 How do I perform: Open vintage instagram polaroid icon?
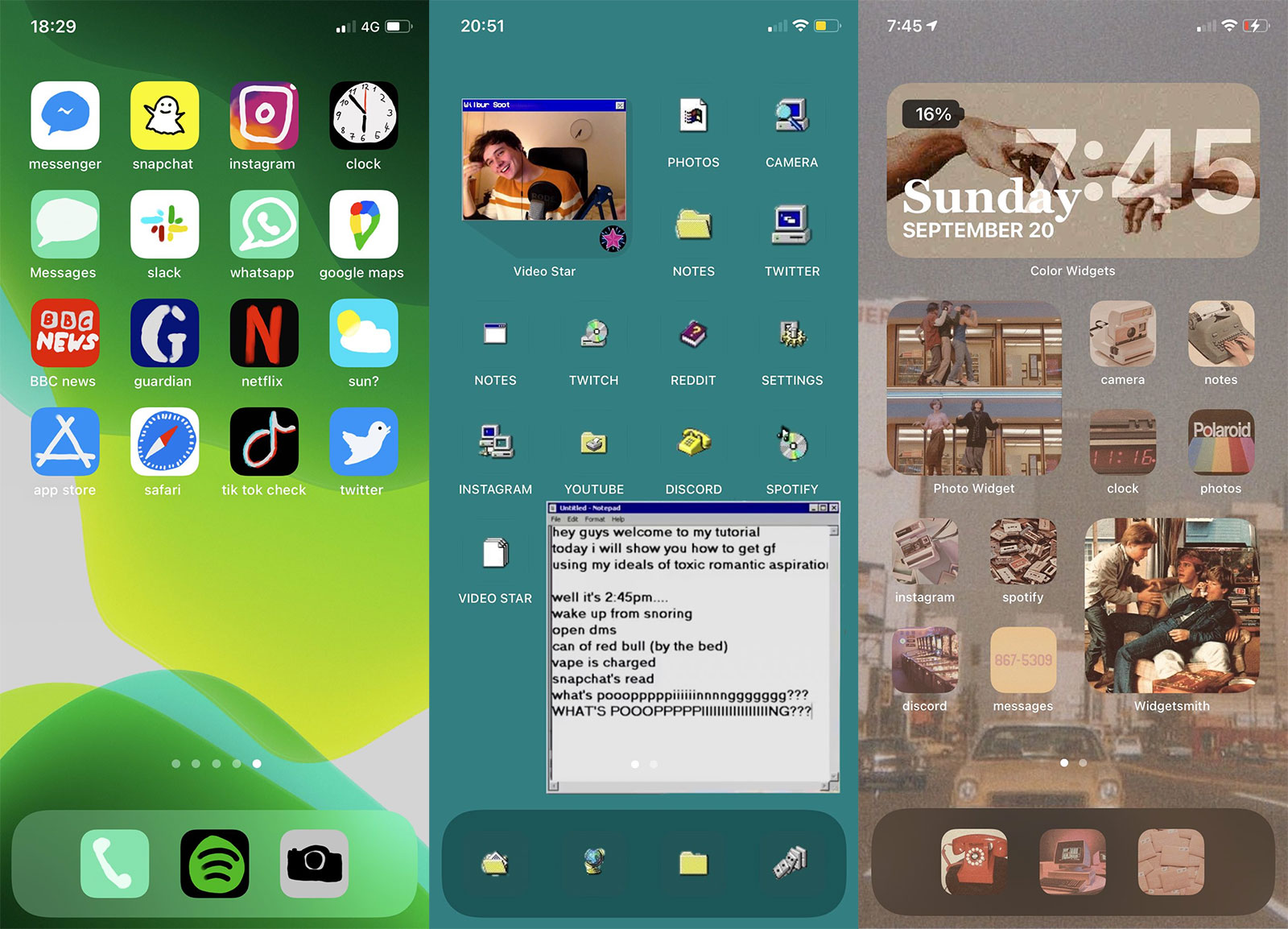(x=925, y=551)
